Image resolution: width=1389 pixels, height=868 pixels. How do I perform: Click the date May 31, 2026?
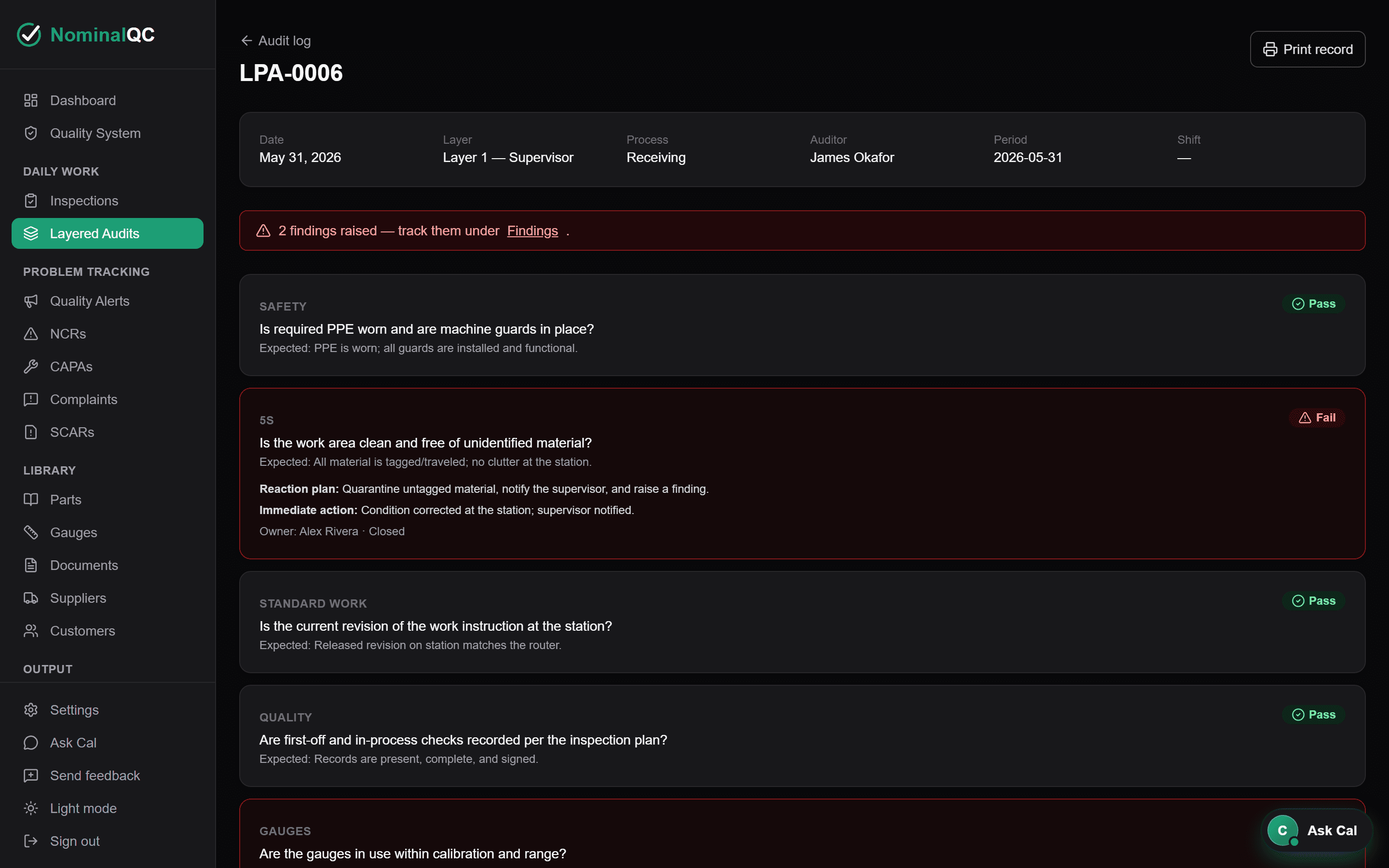tap(300, 157)
